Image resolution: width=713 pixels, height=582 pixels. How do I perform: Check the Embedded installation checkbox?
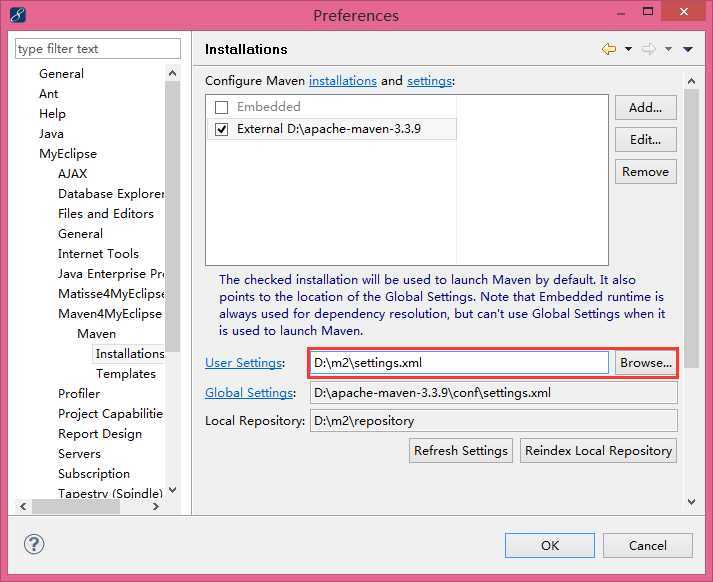(221, 107)
